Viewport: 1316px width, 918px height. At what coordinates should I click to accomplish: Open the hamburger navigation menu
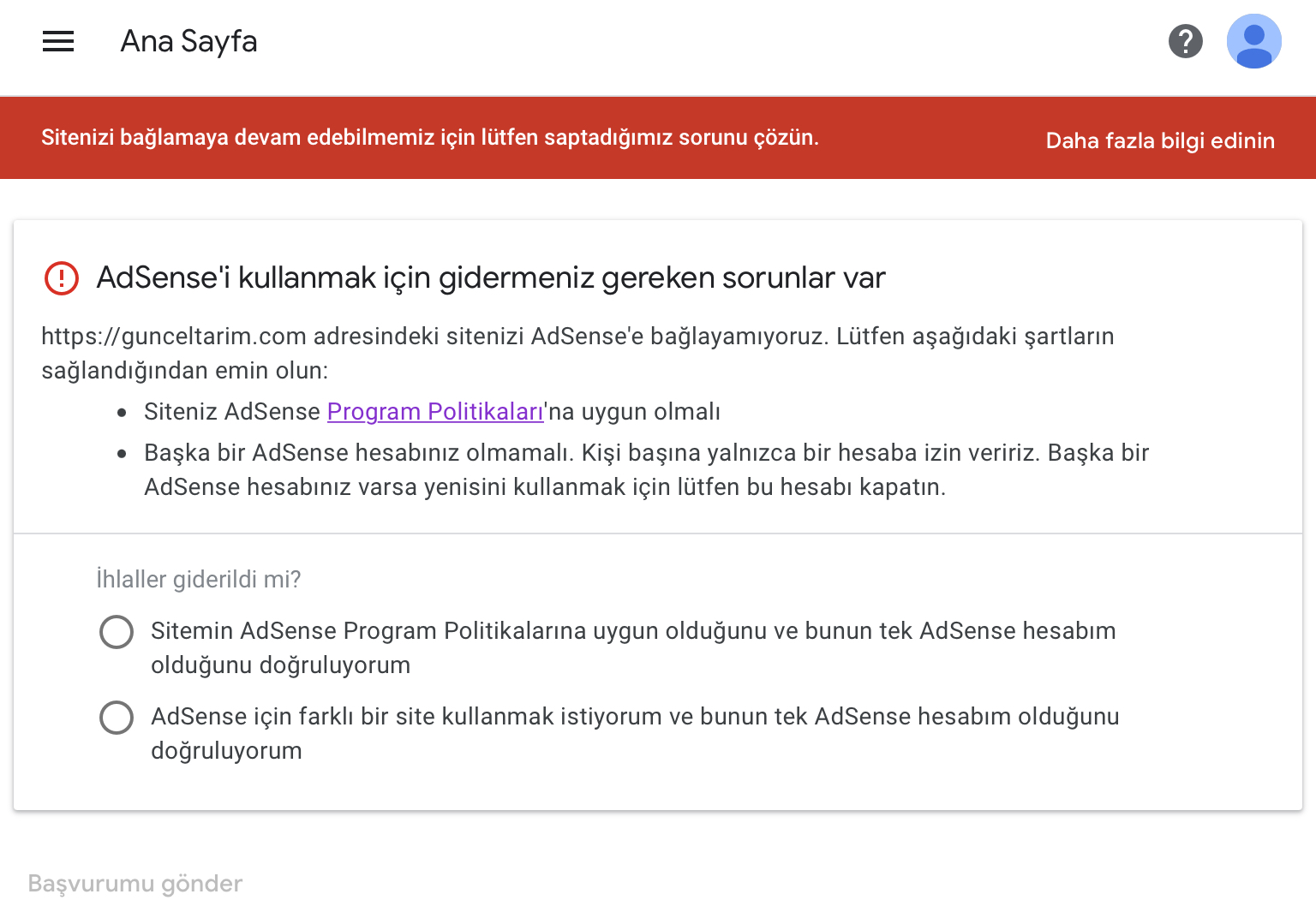tap(58, 41)
